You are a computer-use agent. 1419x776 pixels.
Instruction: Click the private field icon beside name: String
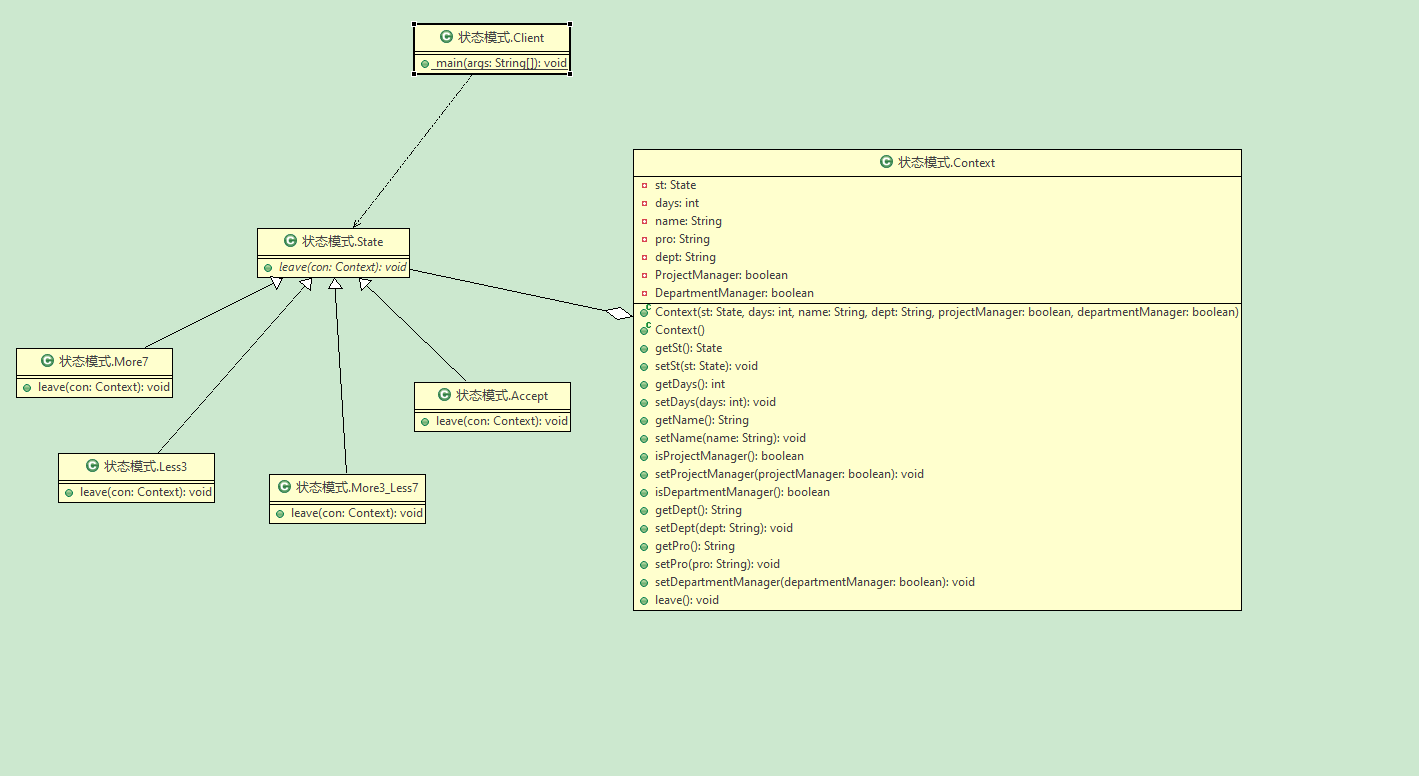pyautogui.click(x=644, y=221)
